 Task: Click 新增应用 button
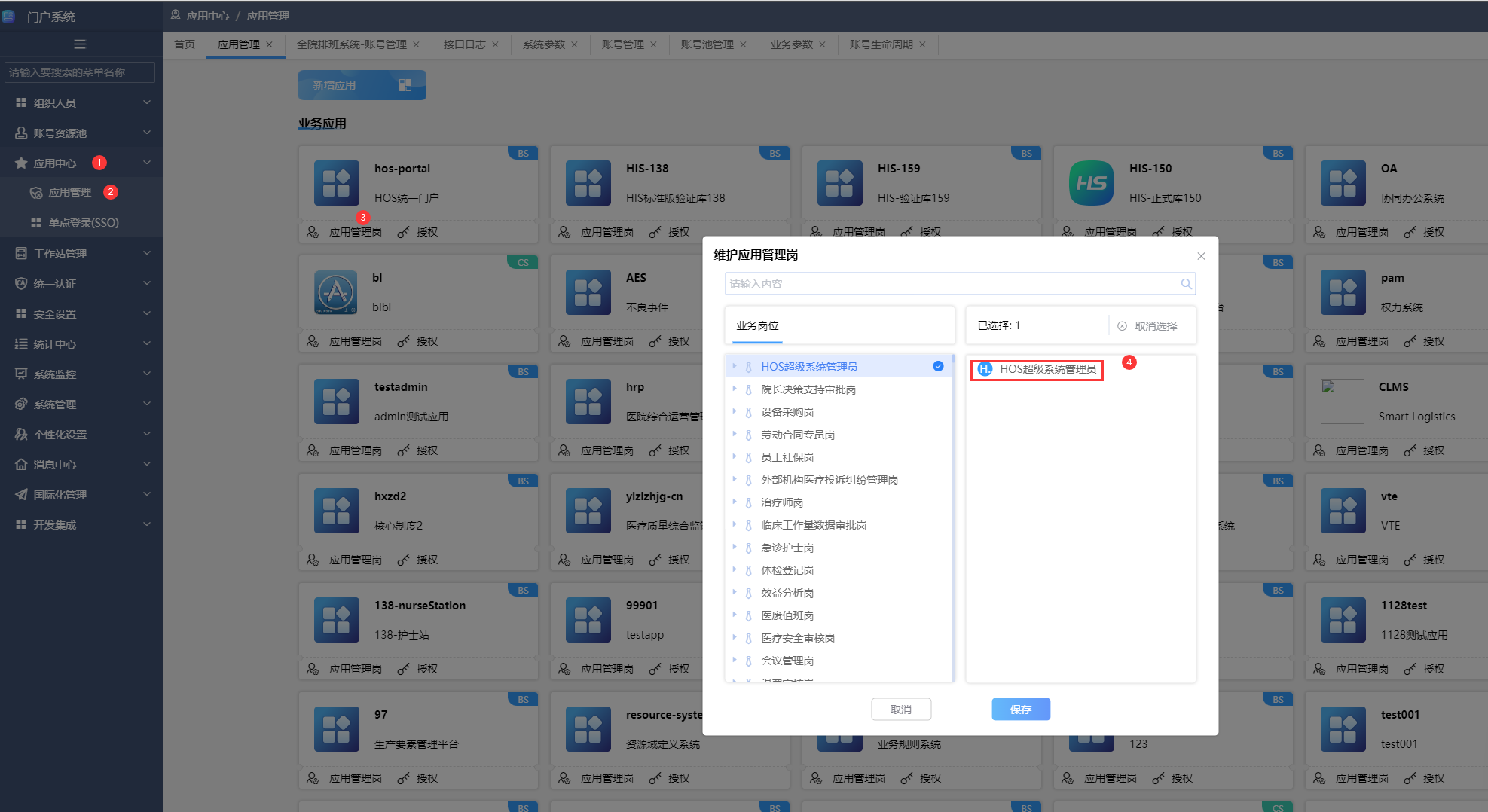click(362, 85)
